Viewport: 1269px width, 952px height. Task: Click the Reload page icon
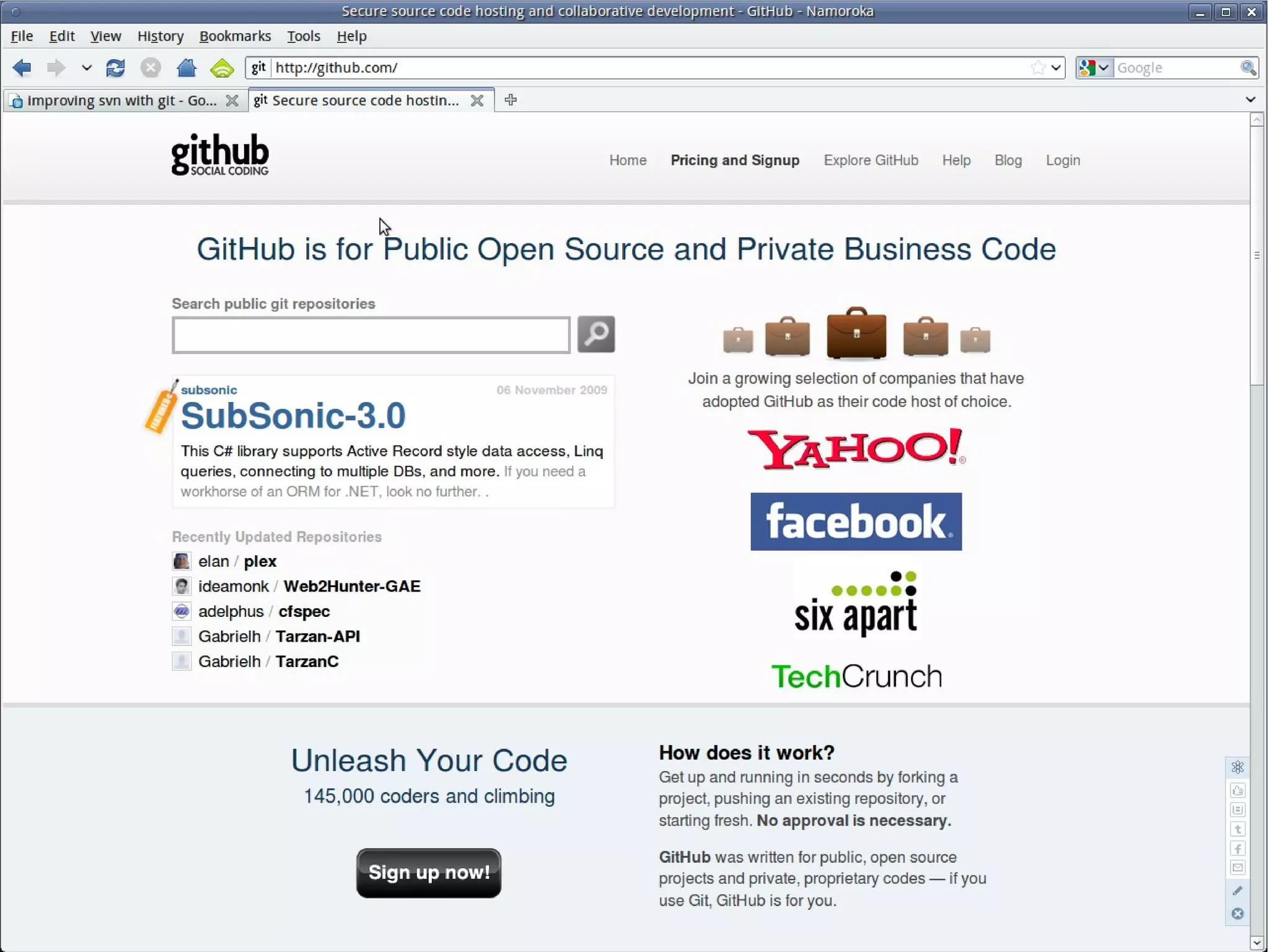[115, 68]
